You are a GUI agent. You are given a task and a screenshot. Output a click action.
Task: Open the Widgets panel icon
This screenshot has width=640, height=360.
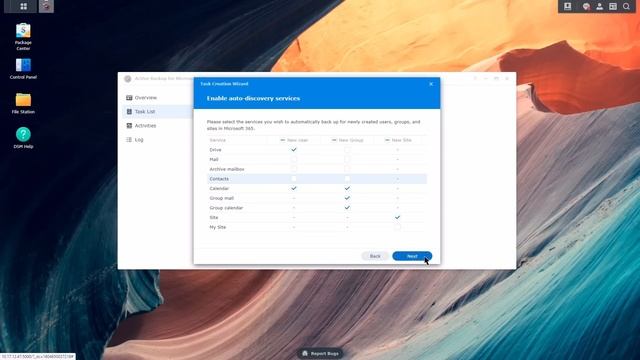[x=613, y=6]
